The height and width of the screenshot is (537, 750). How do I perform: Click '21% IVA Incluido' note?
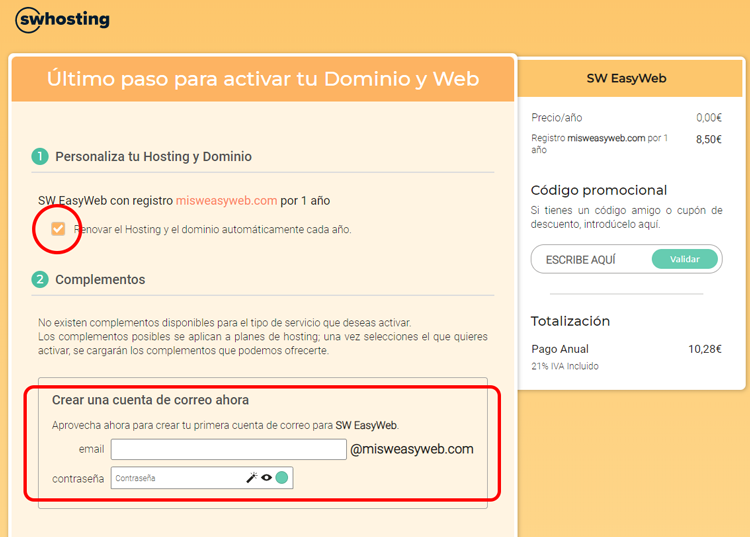tap(565, 366)
